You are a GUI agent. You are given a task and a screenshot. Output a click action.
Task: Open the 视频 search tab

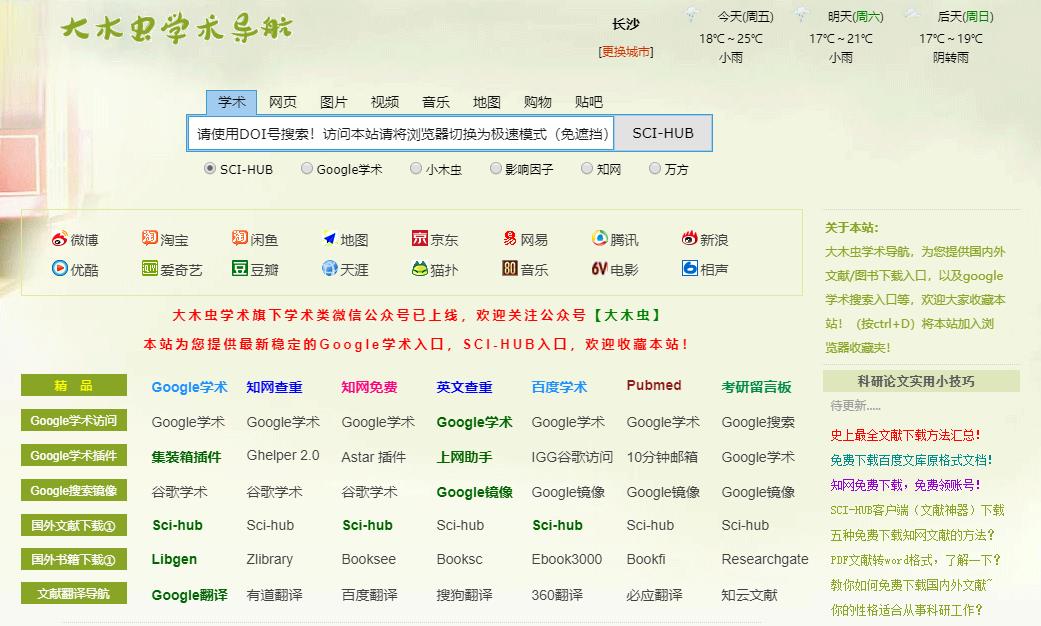[x=385, y=101]
